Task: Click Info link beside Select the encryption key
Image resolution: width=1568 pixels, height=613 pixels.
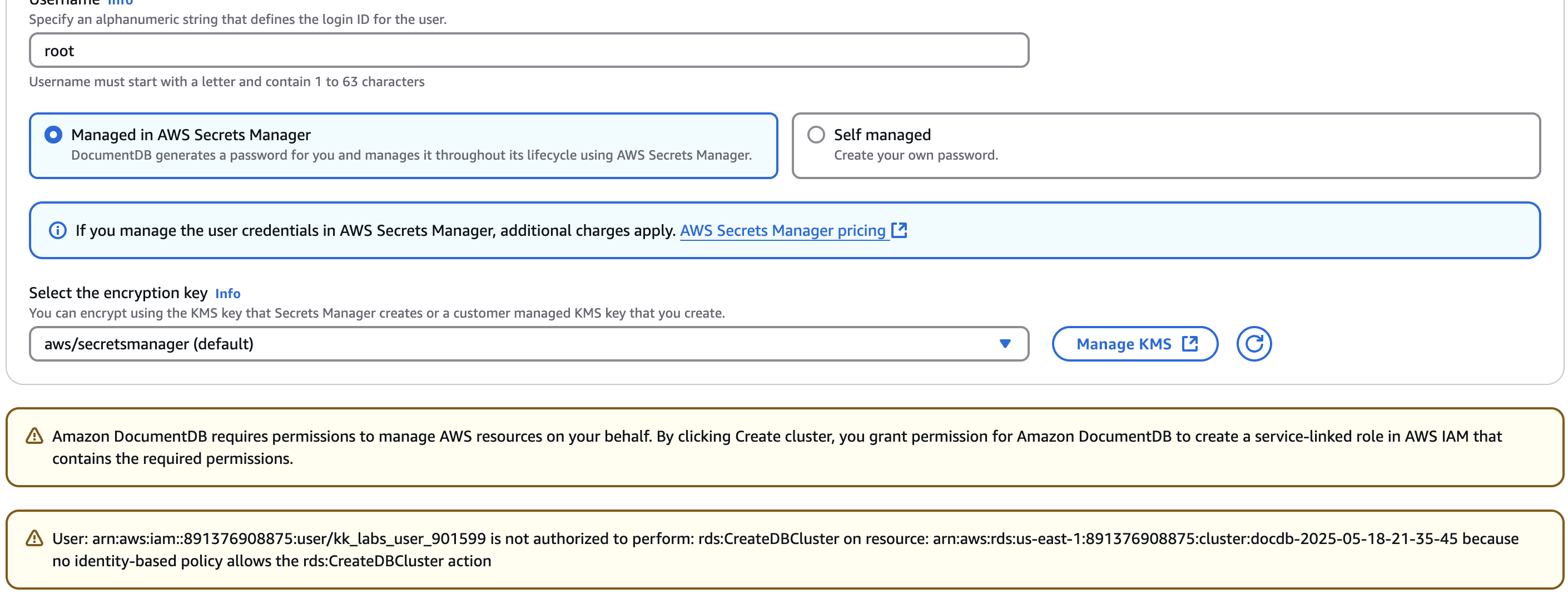Action: pos(227,293)
